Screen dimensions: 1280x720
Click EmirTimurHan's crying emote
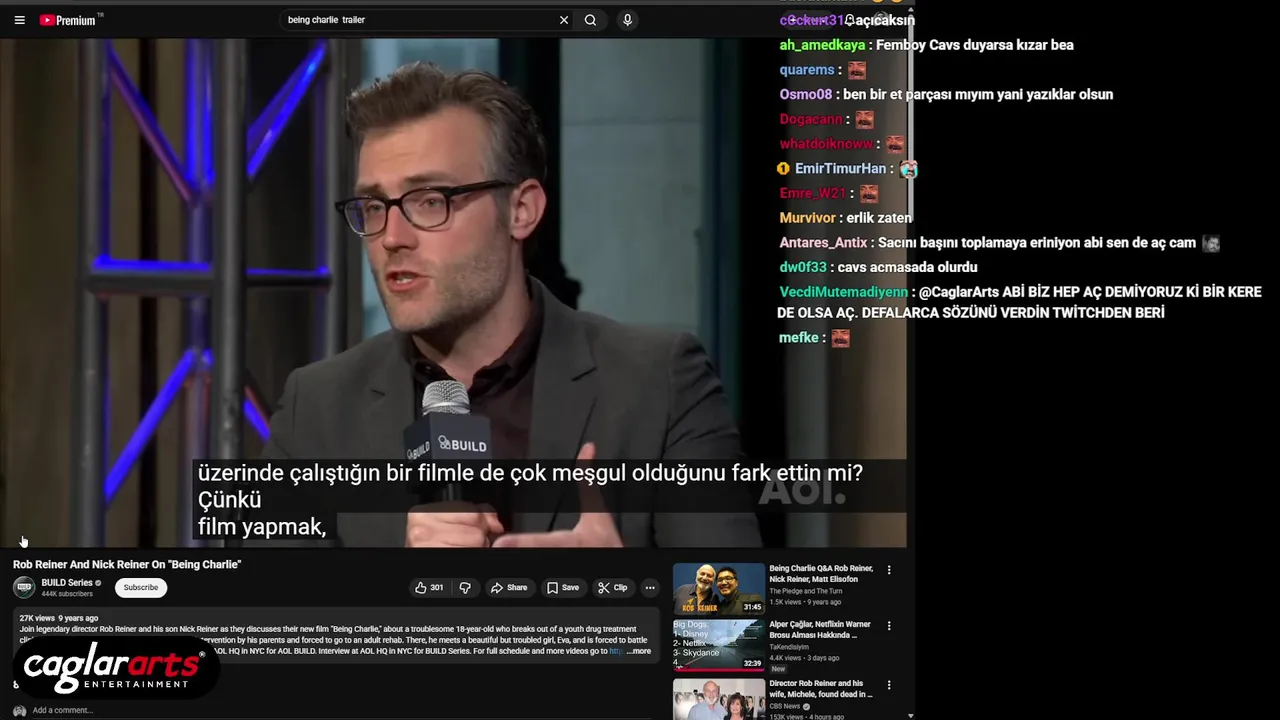point(909,169)
